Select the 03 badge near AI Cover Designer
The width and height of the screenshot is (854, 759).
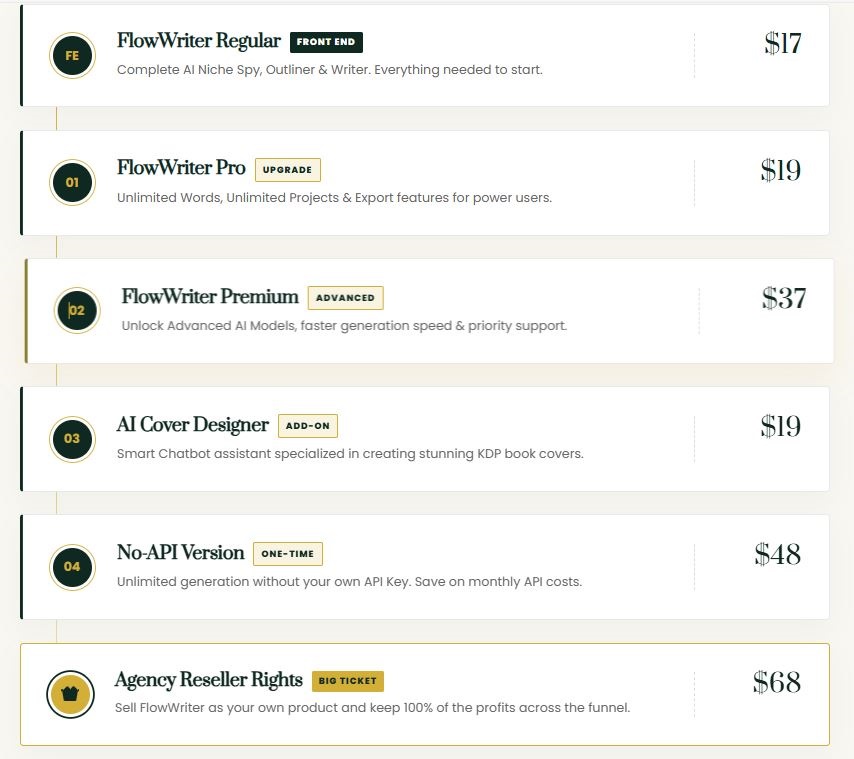click(71, 439)
